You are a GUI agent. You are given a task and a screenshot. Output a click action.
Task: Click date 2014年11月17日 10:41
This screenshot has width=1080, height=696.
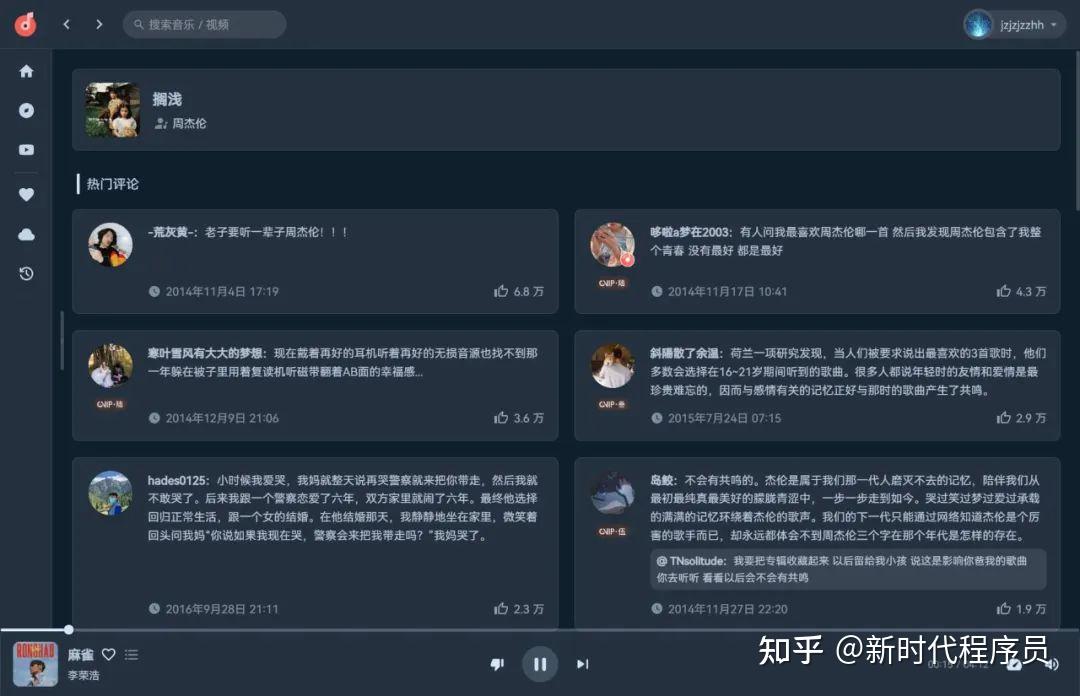click(727, 291)
